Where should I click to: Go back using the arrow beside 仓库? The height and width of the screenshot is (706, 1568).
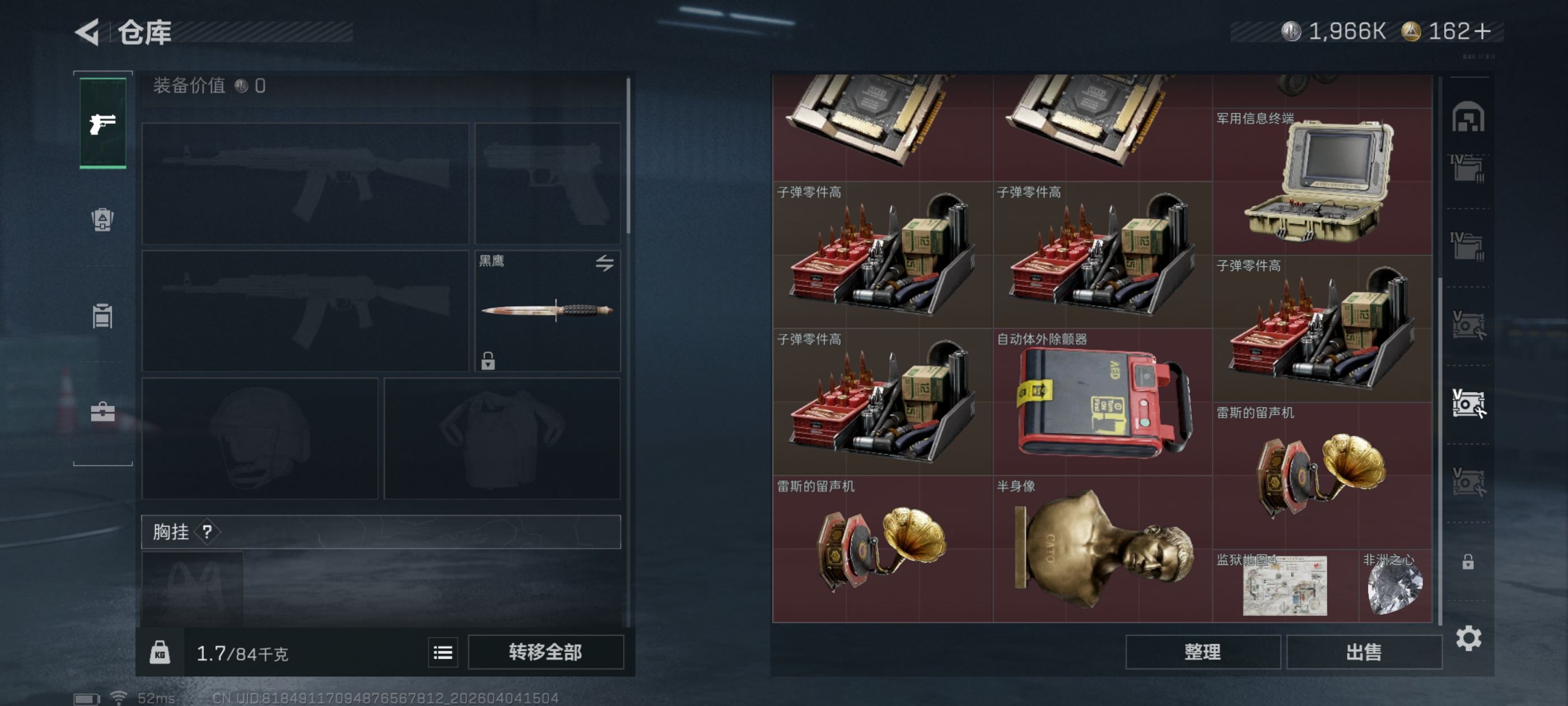click(x=87, y=32)
